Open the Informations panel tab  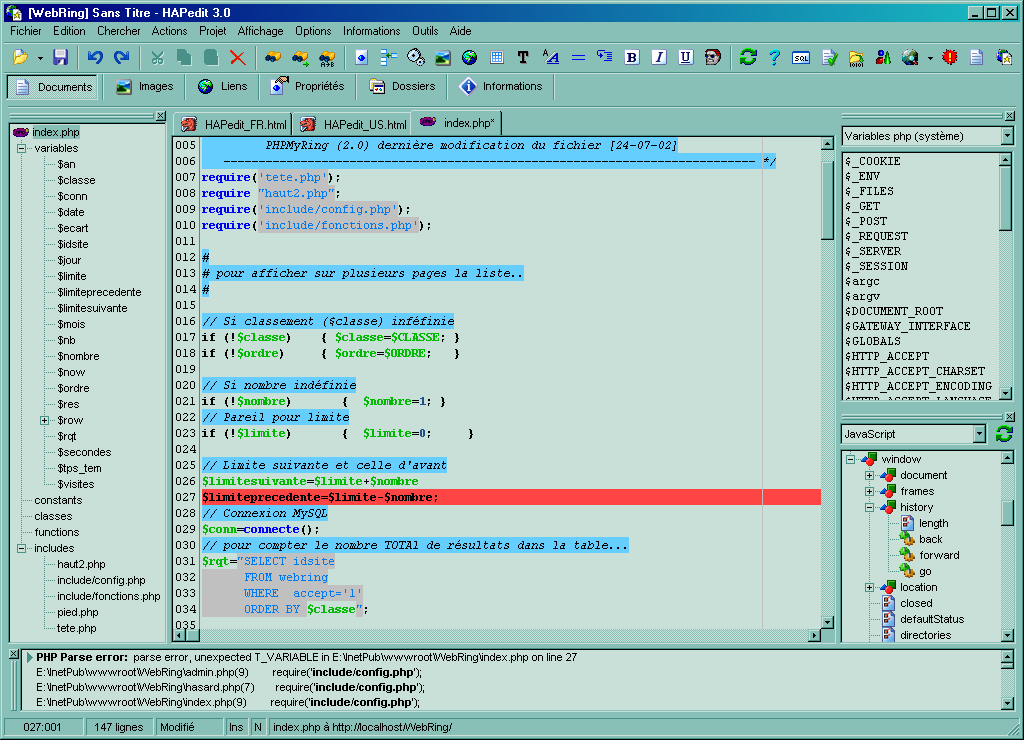pos(501,86)
